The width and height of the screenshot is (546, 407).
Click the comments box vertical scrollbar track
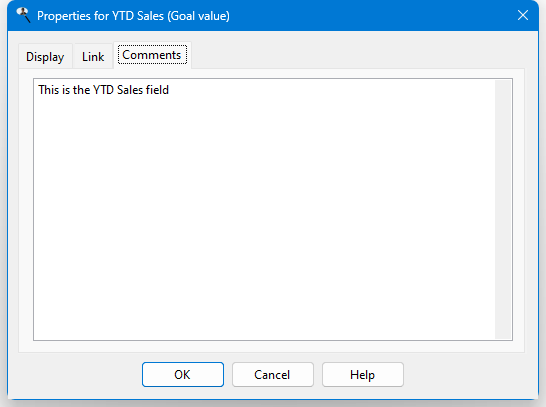click(503, 209)
